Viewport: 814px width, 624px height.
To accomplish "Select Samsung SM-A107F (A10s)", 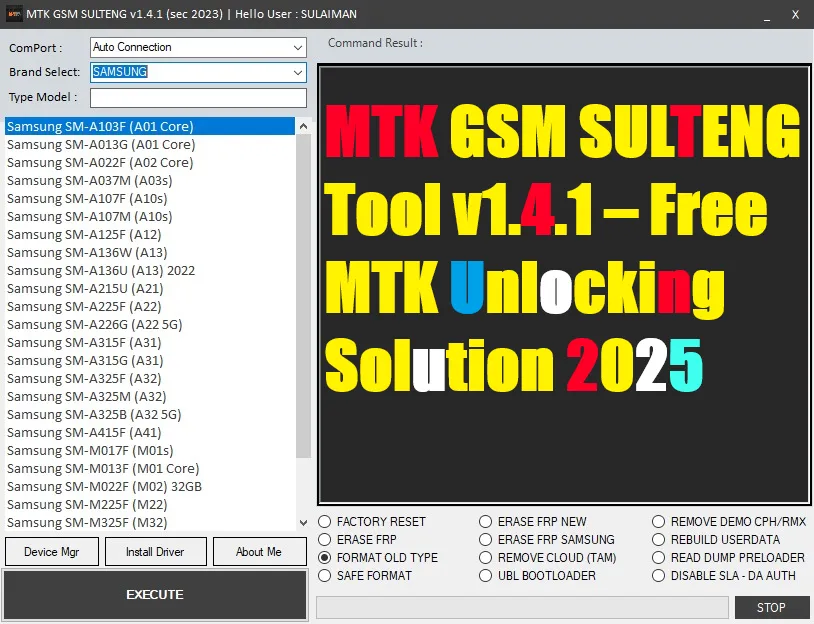I will click(150, 198).
